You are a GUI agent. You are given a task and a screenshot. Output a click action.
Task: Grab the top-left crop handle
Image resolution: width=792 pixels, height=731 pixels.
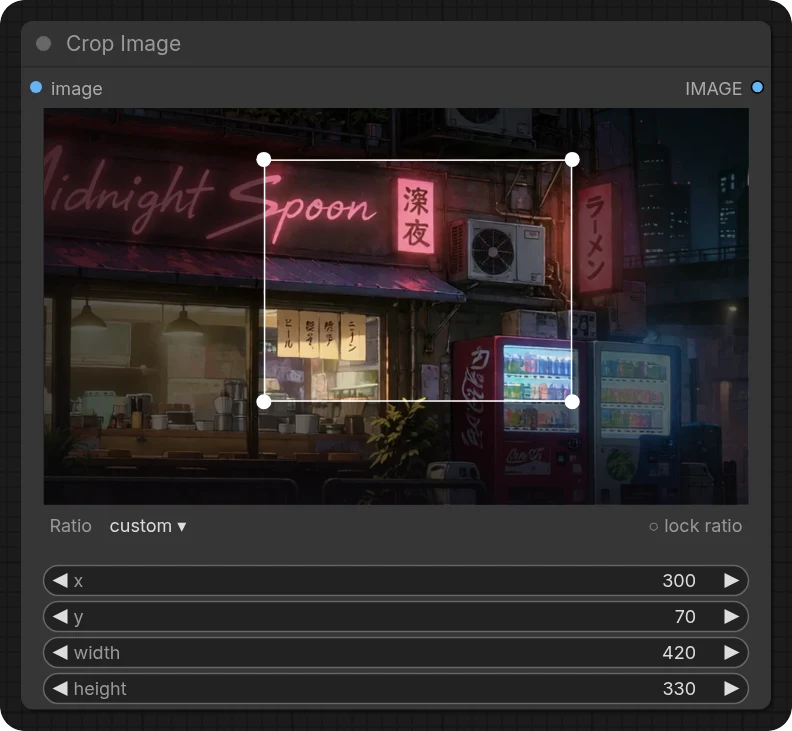click(264, 160)
